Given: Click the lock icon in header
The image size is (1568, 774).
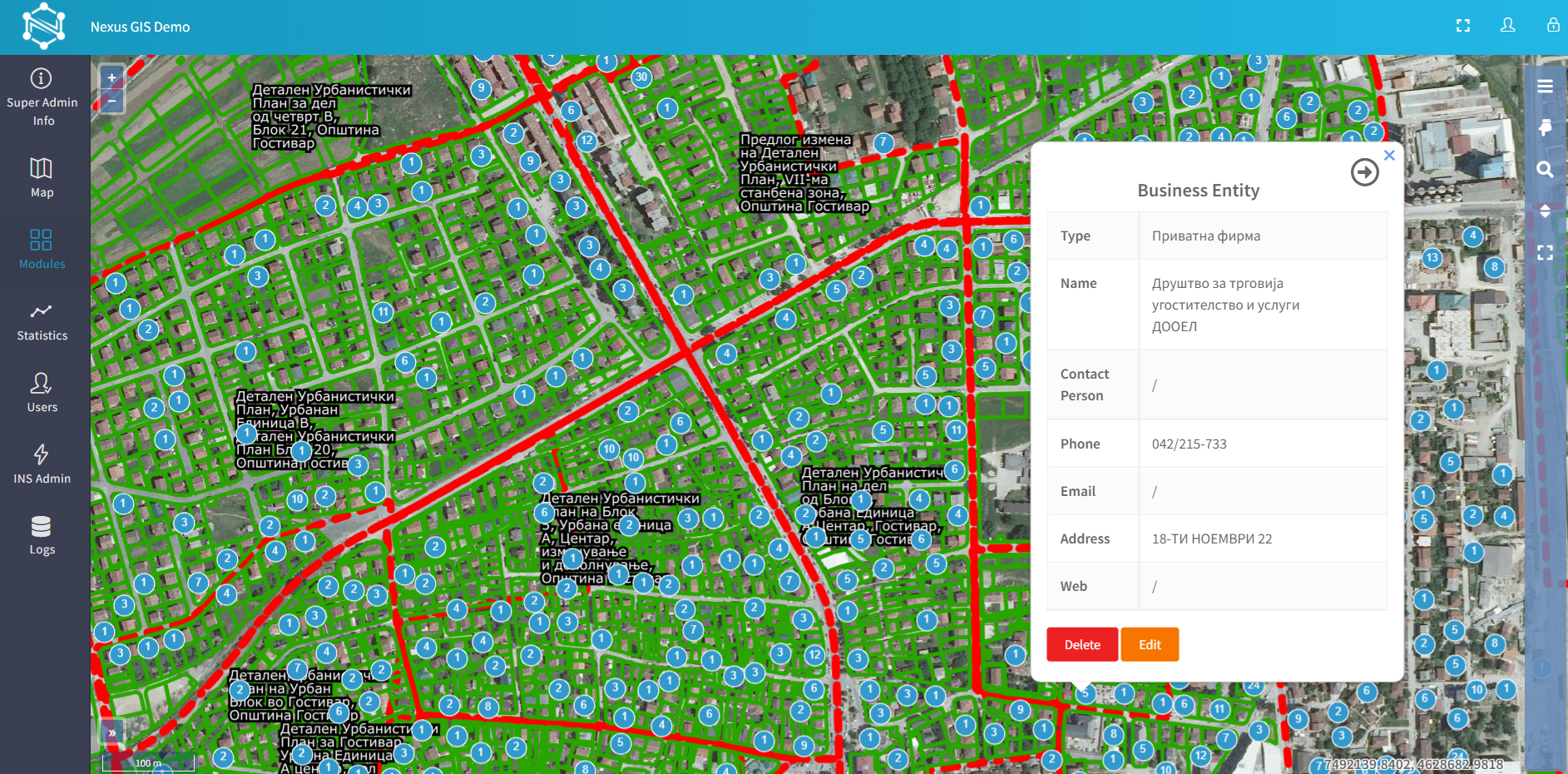Looking at the screenshot, I should (x=1553, y=25).
